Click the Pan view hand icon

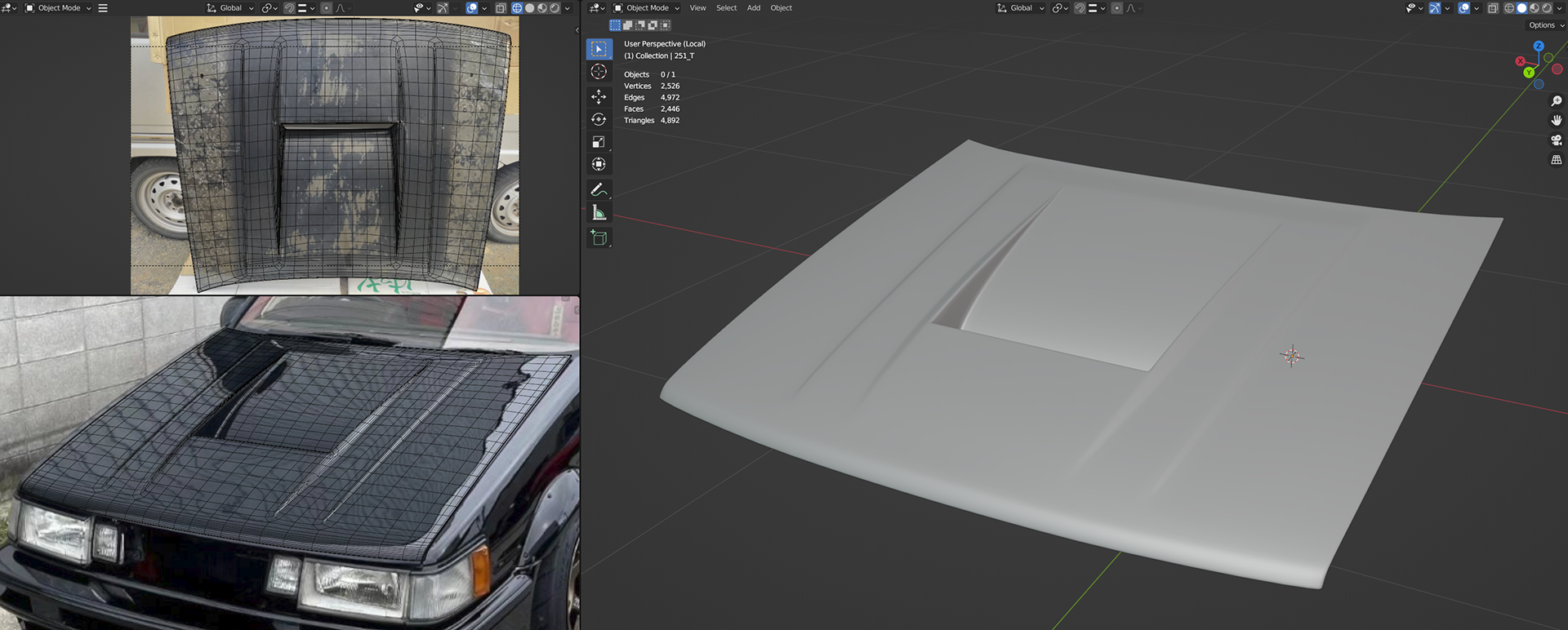[x=1557, y=121]
